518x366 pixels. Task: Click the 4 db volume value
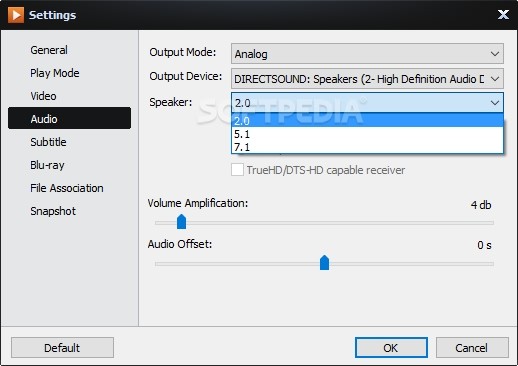[481, 205]
